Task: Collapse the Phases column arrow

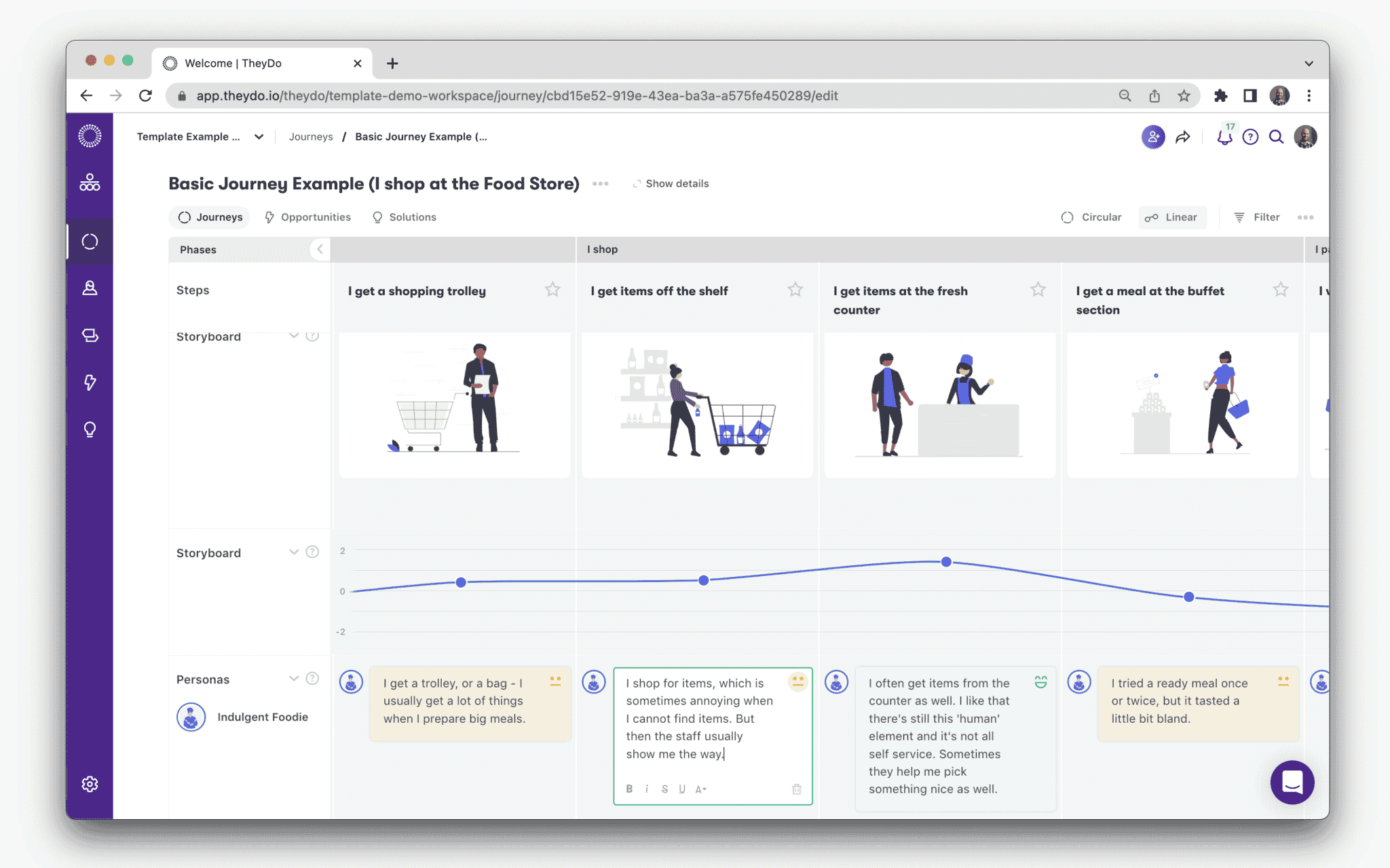Action: tap(320, 249)
